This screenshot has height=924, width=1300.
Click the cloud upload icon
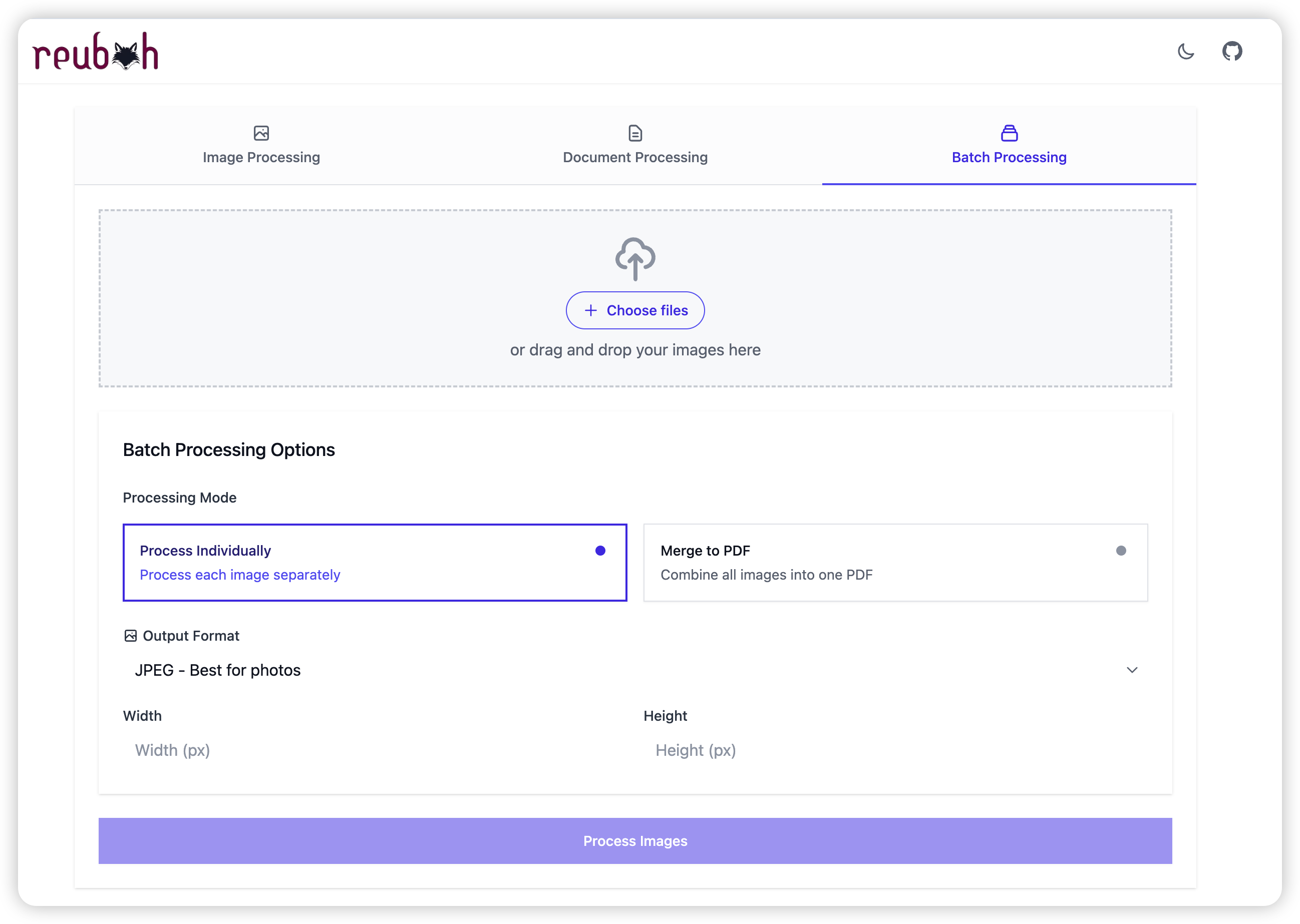pos(635,259)
